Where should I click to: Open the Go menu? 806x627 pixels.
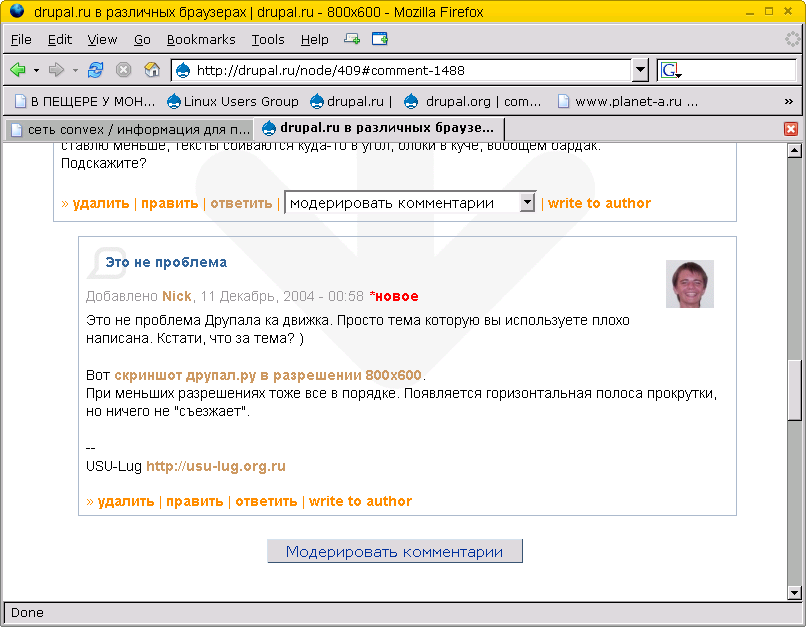tap(142, 40)
